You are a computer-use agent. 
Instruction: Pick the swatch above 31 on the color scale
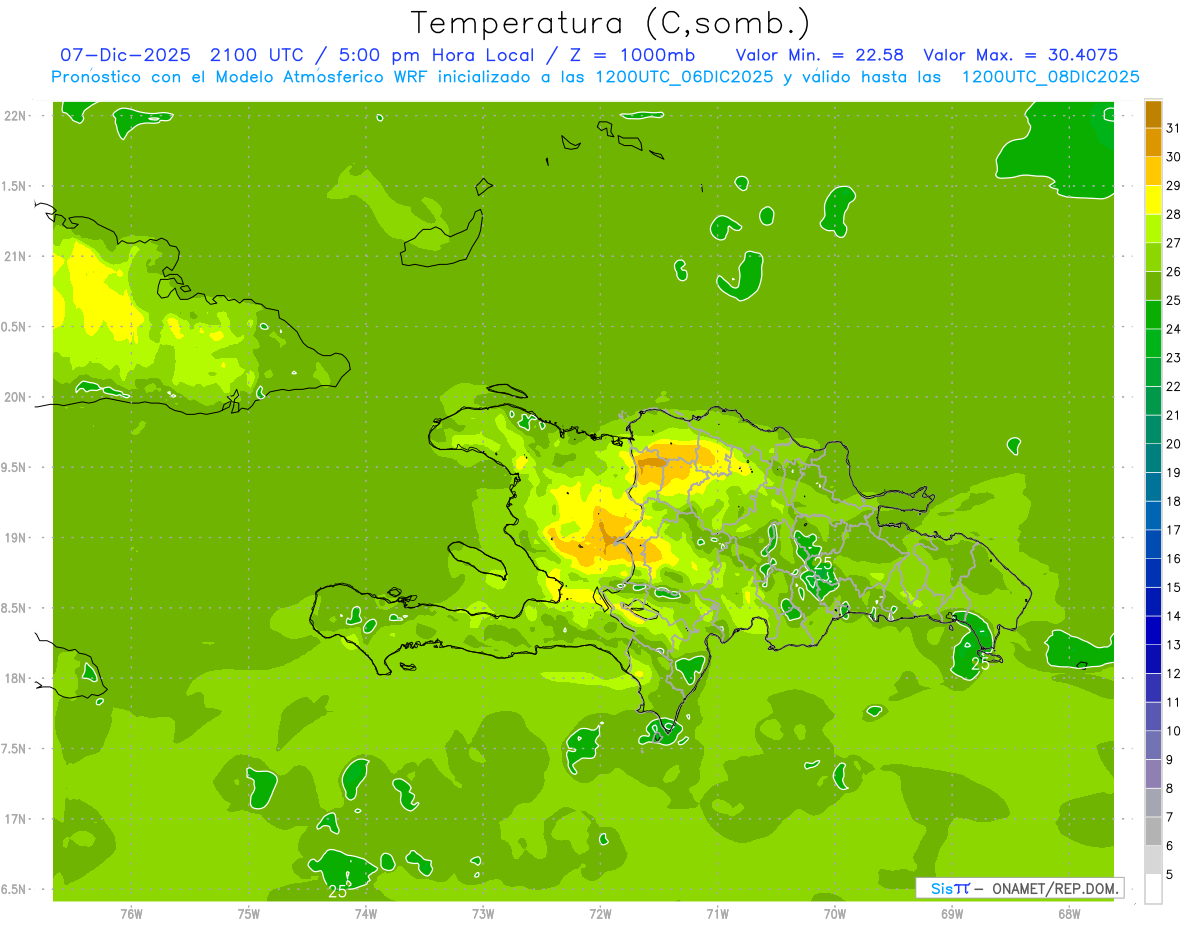(x=1154, y=114)
